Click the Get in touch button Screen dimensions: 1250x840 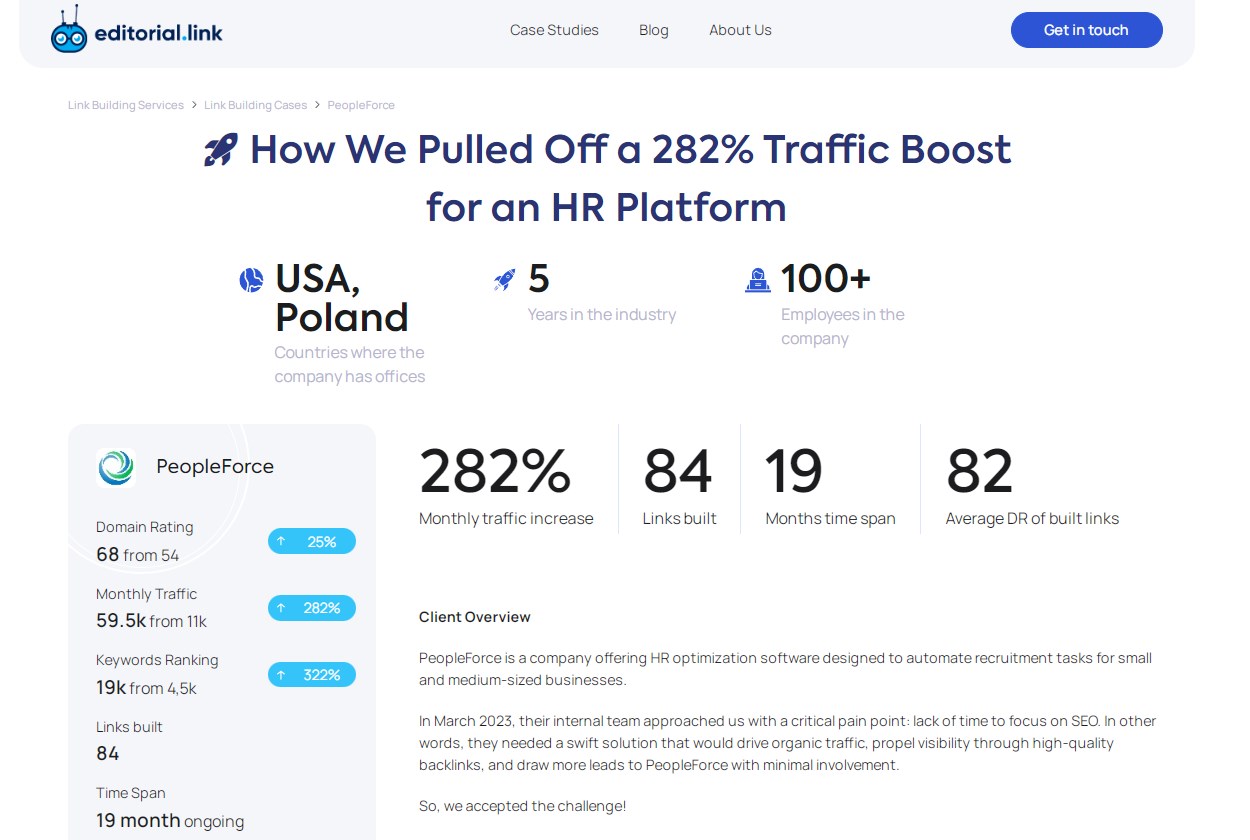tap(1086, 30)
